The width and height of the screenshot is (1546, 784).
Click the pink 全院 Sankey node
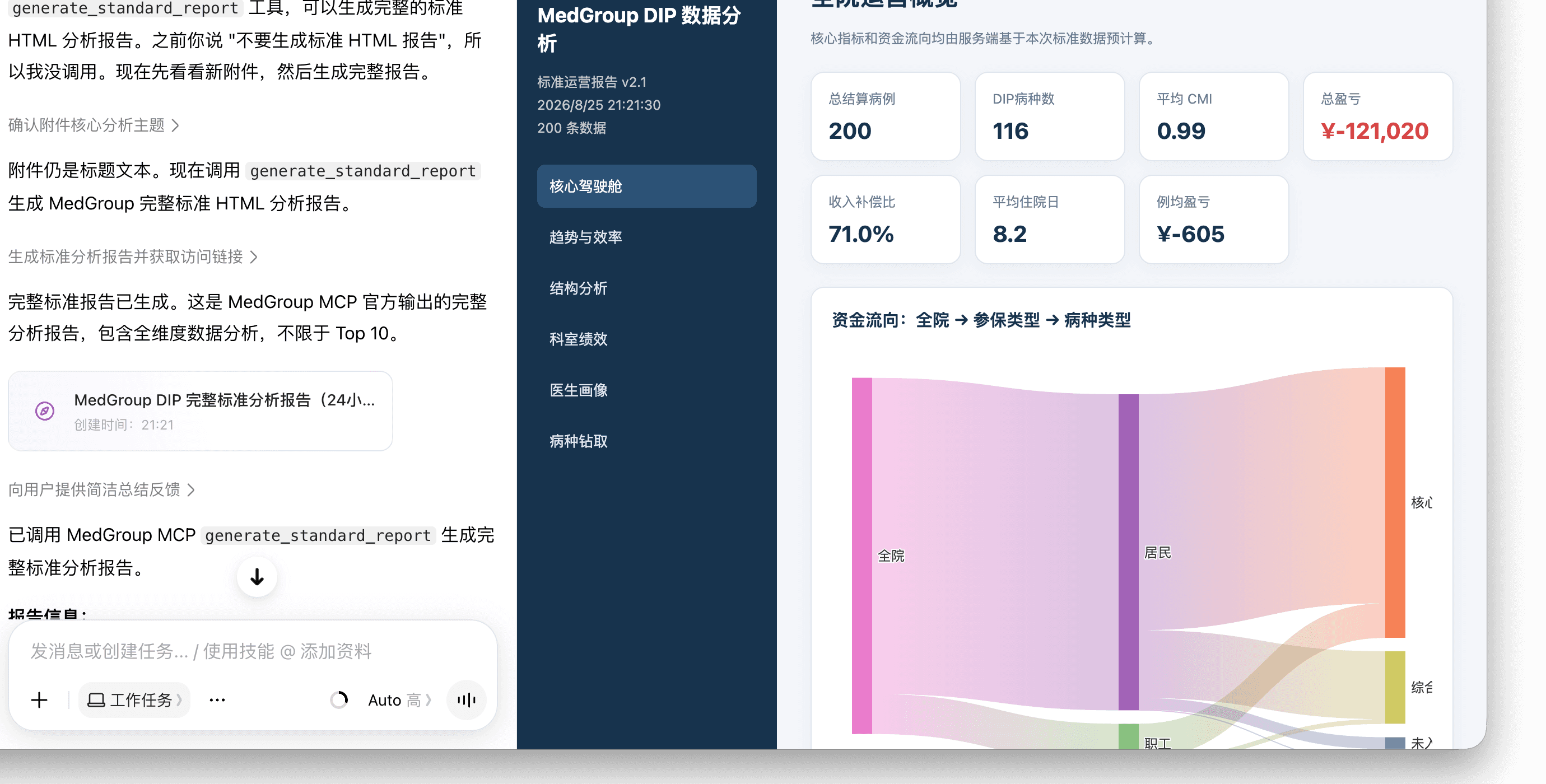click(862, 556)
